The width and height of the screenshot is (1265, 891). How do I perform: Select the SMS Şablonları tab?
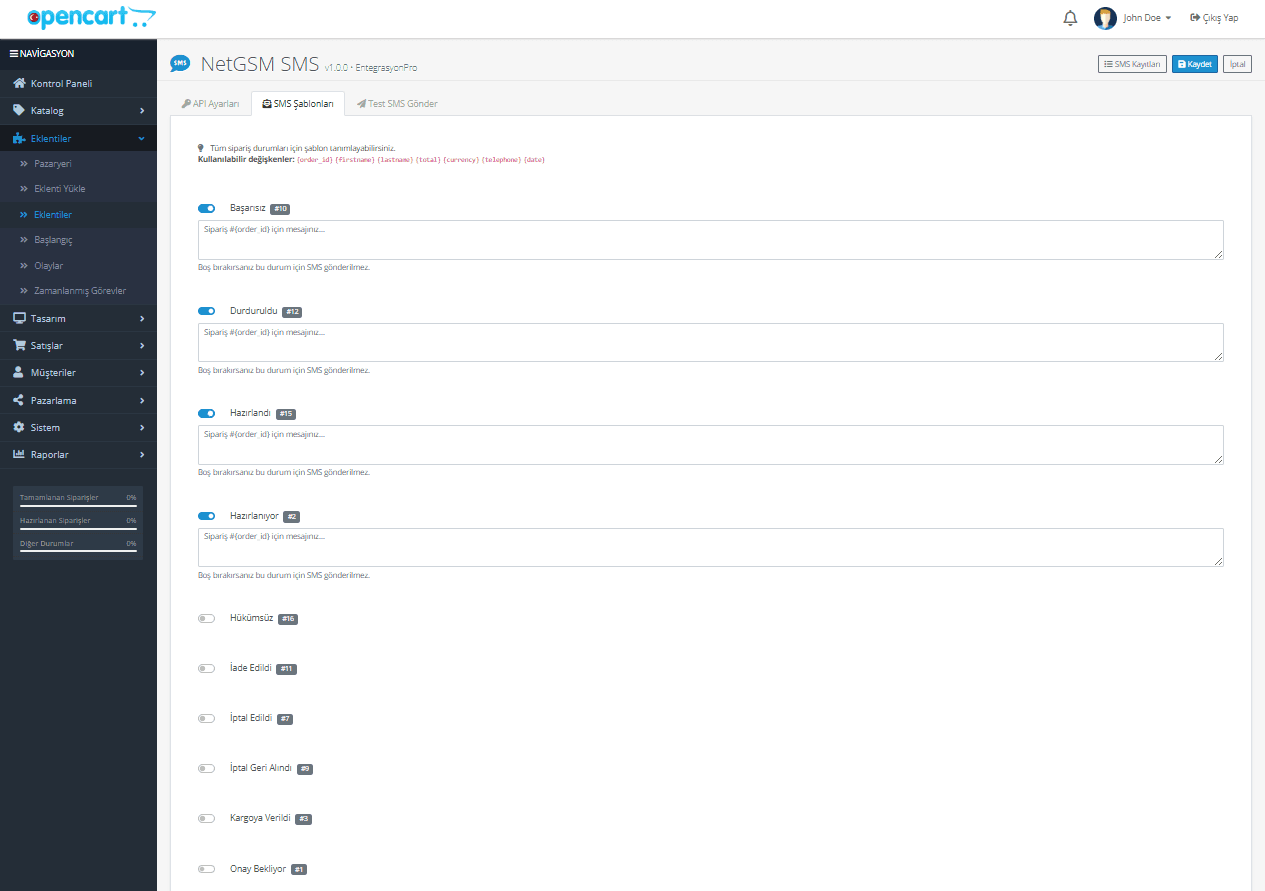pos(298,104)
